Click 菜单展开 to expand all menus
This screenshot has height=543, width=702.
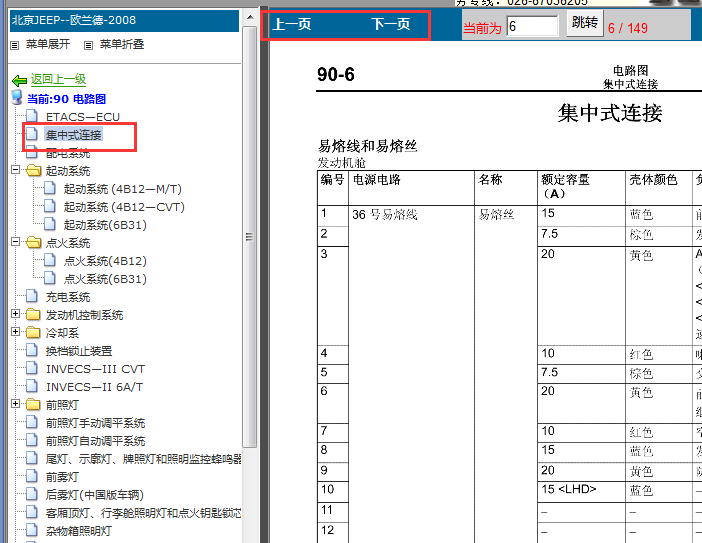47,44
